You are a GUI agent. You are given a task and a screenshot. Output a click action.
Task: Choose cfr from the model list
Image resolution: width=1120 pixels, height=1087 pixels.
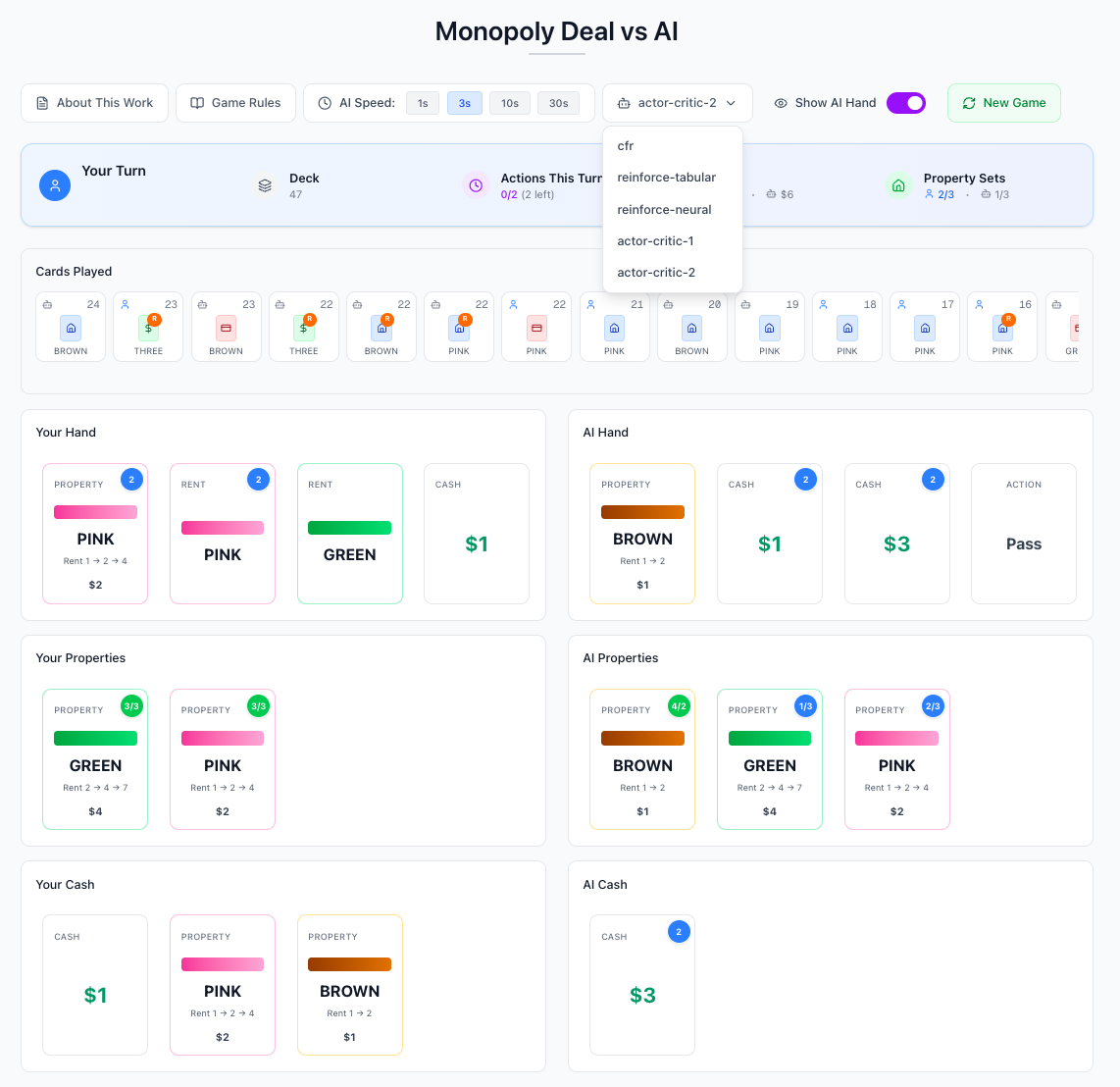tap(626, 146)
